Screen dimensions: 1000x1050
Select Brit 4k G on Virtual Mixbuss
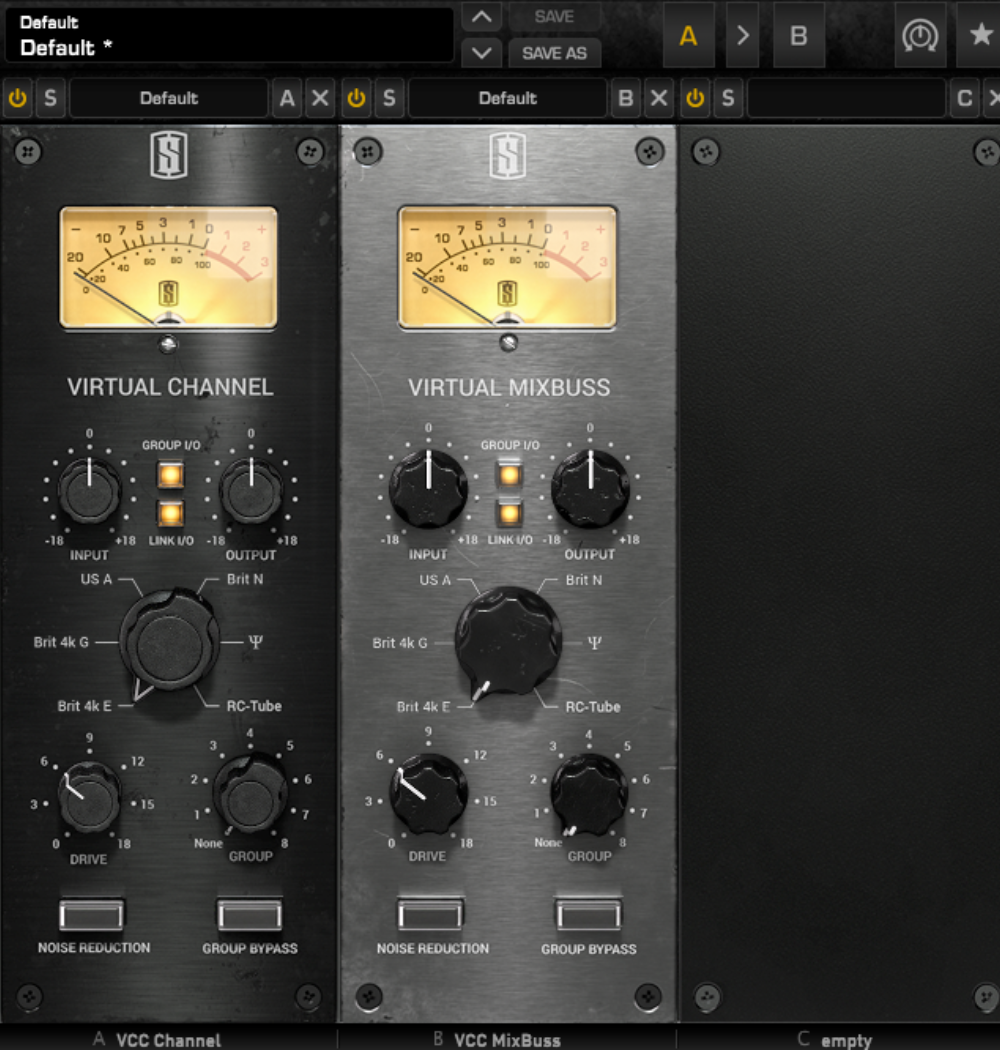[400, 644]
